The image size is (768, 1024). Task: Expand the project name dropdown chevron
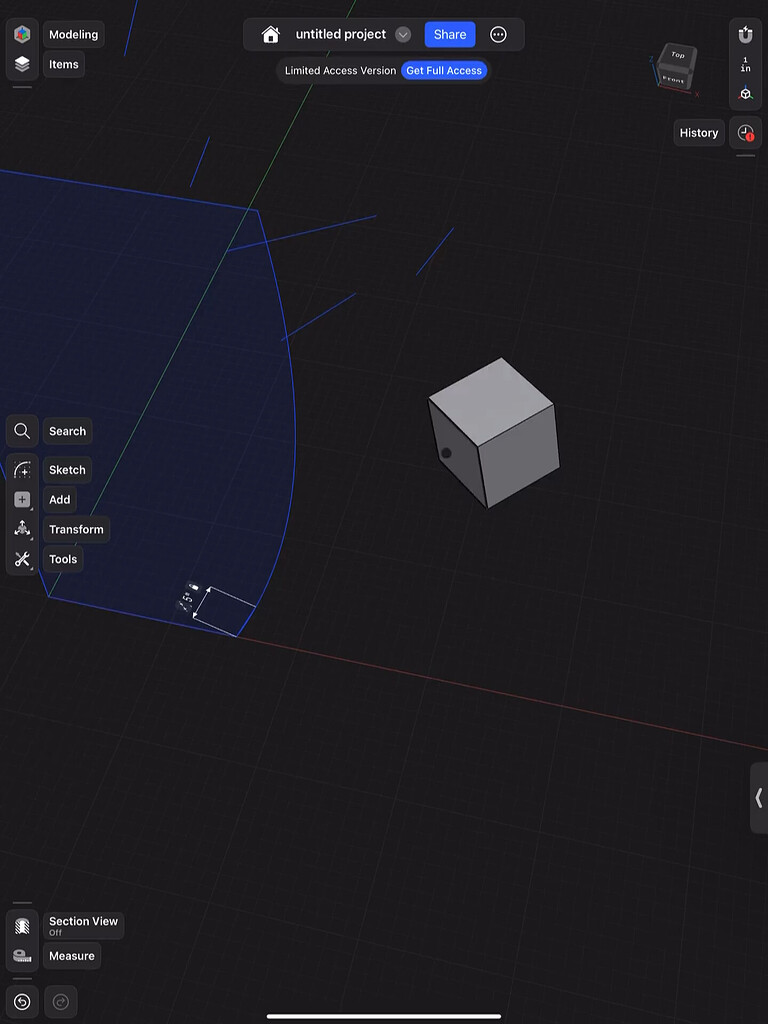403,35
